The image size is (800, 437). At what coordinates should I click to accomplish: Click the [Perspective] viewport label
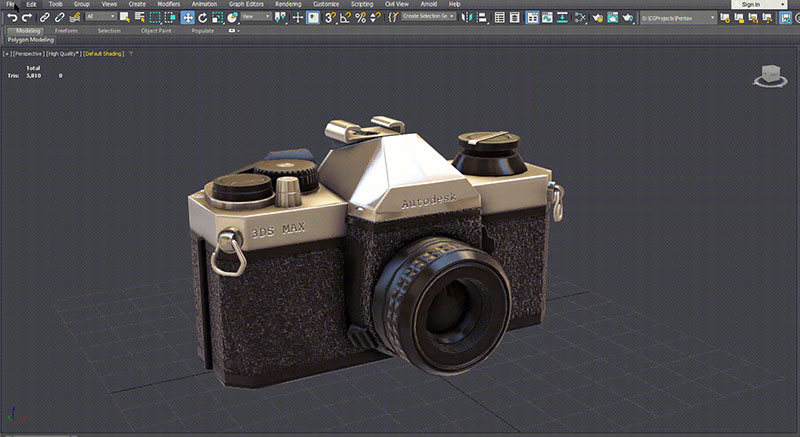click(x=29, y=54)
